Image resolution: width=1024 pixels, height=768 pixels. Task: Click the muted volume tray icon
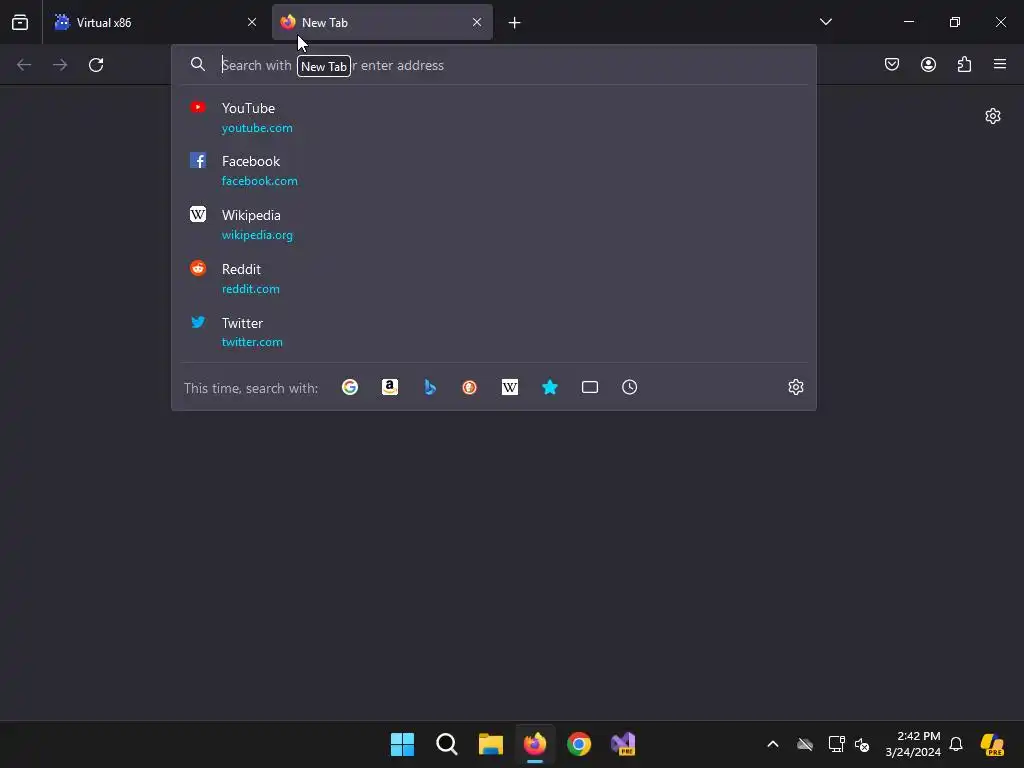click(862, 744)
